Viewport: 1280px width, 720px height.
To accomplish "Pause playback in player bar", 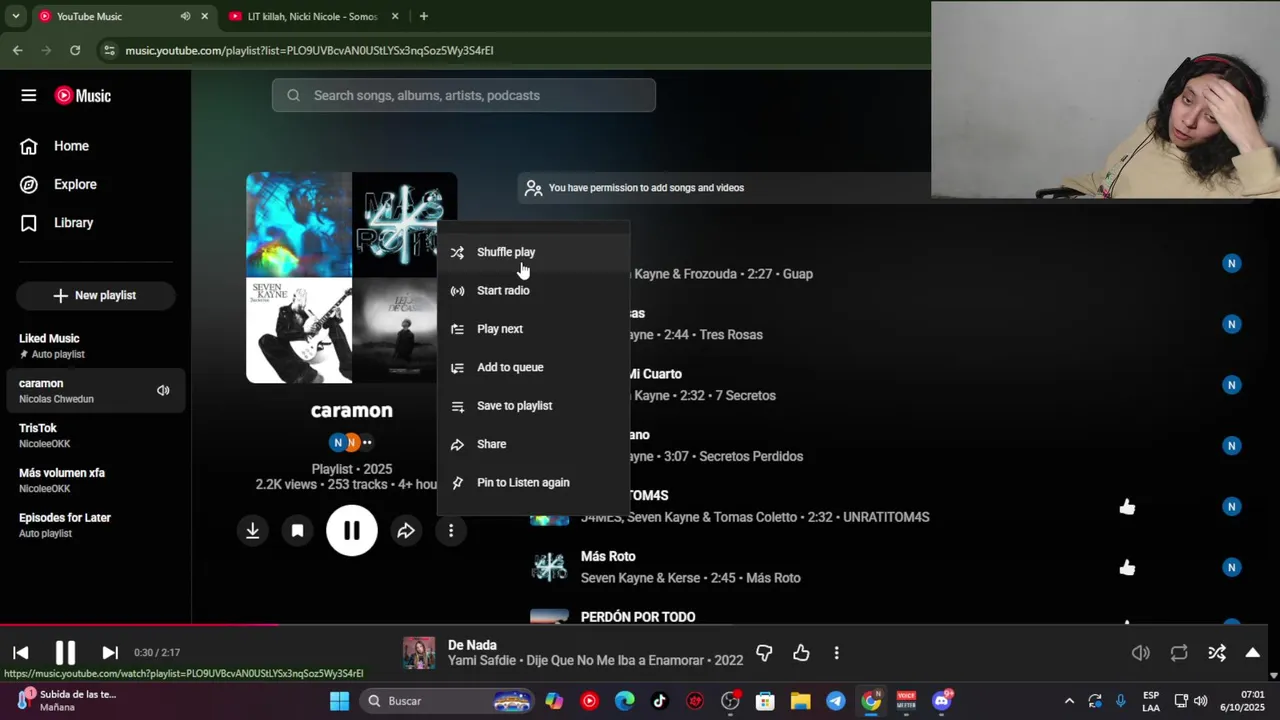I will [65, 653].
